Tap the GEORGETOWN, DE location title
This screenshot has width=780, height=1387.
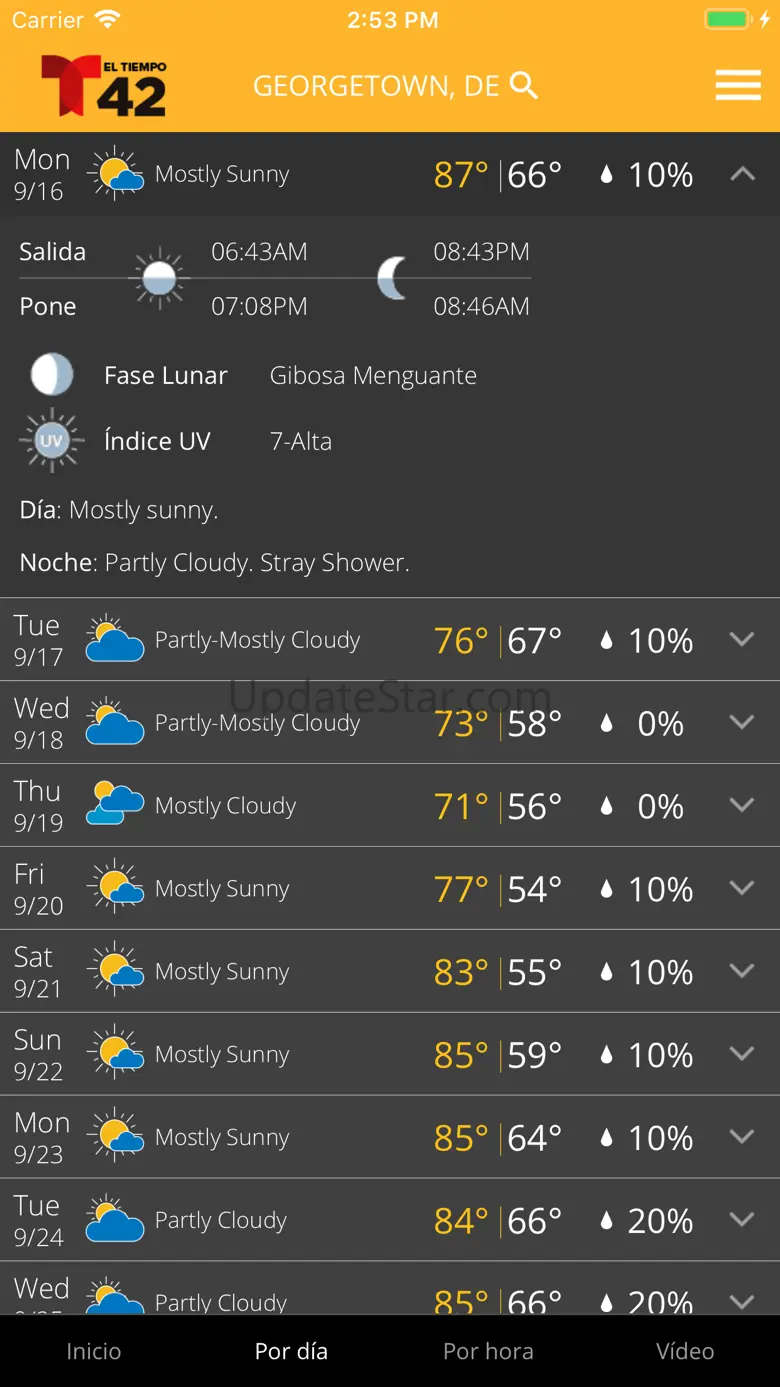[x=376, y=86]
